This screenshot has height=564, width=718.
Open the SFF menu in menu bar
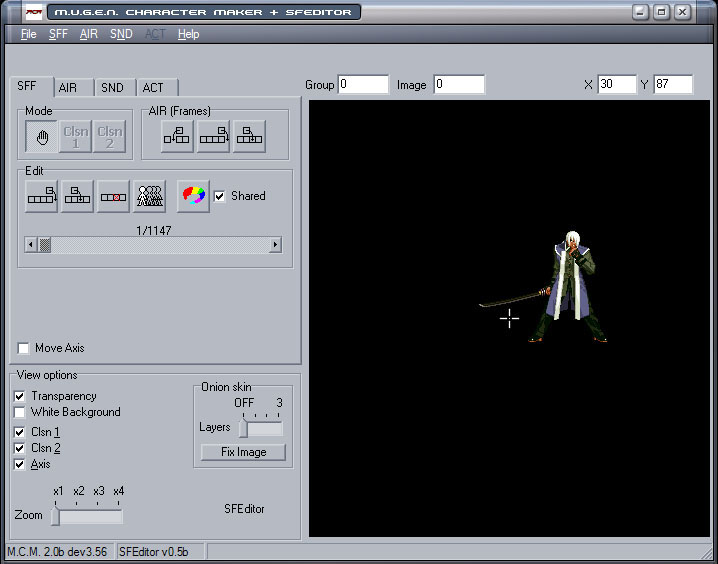[58, 34]
